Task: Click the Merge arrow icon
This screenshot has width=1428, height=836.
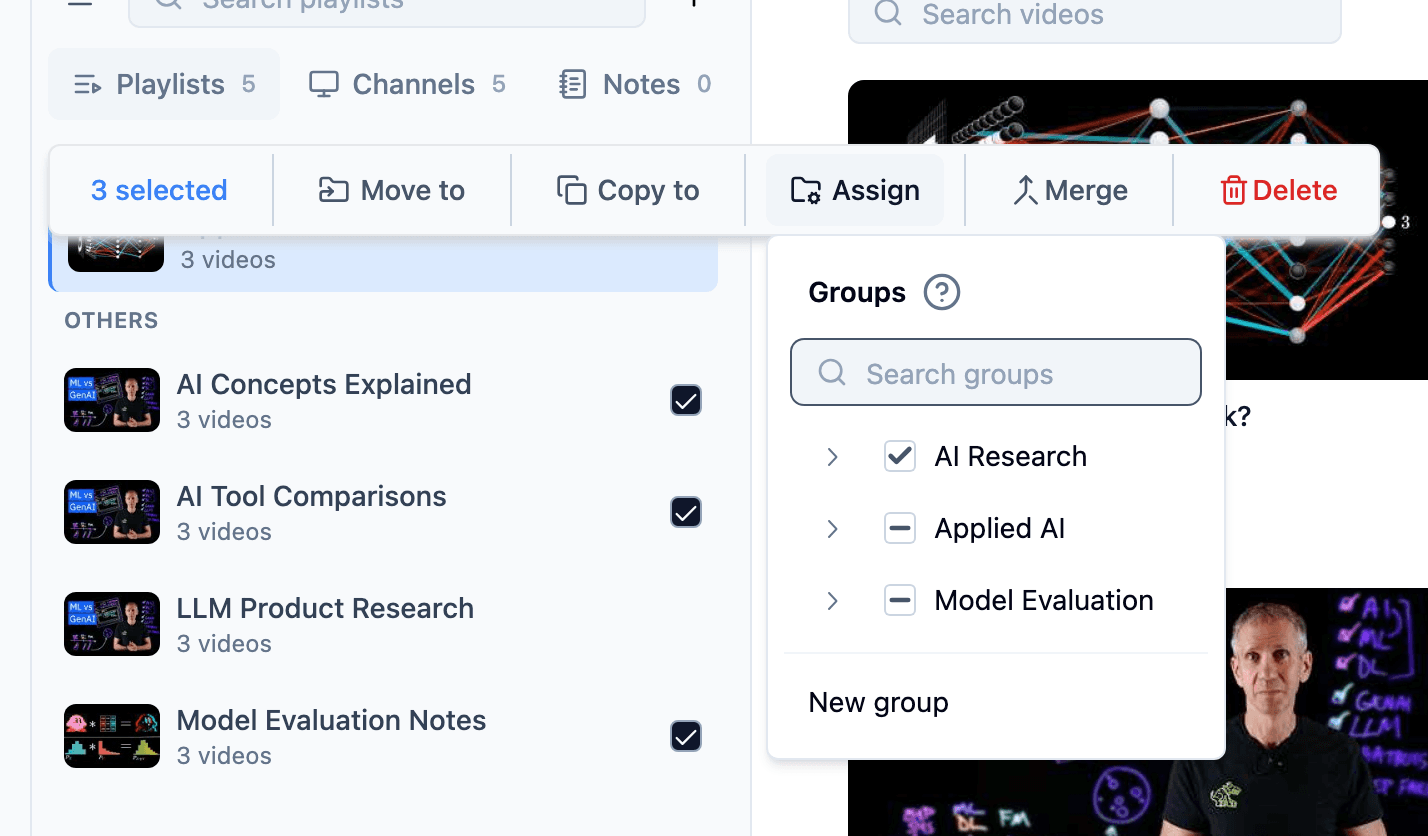Action: (1025, 190)
